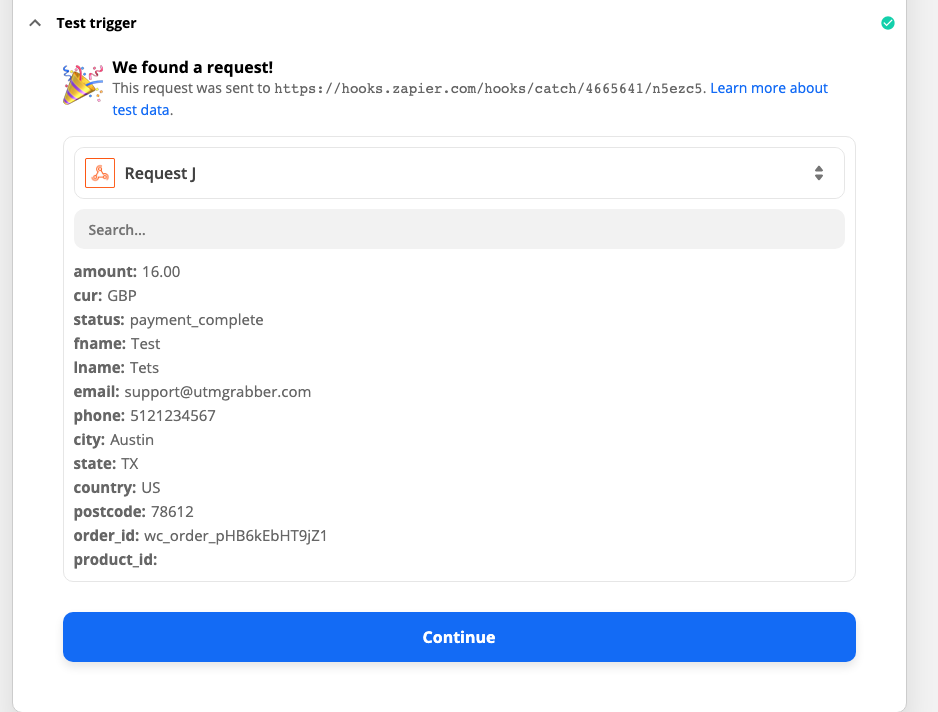
Task: Click the up-down arrows on request selector
Action: [x=818, y=173]
